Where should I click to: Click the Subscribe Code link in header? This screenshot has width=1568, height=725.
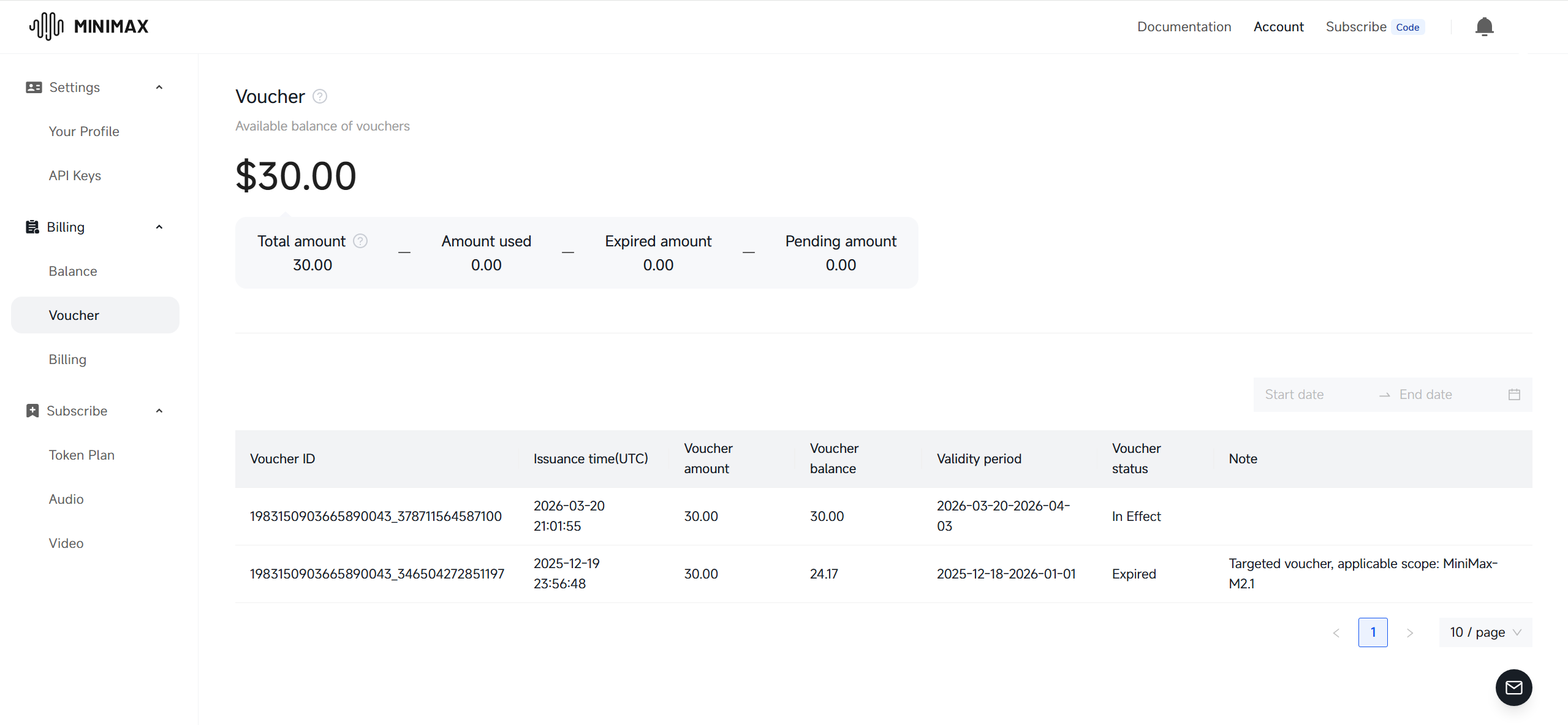1375,26
